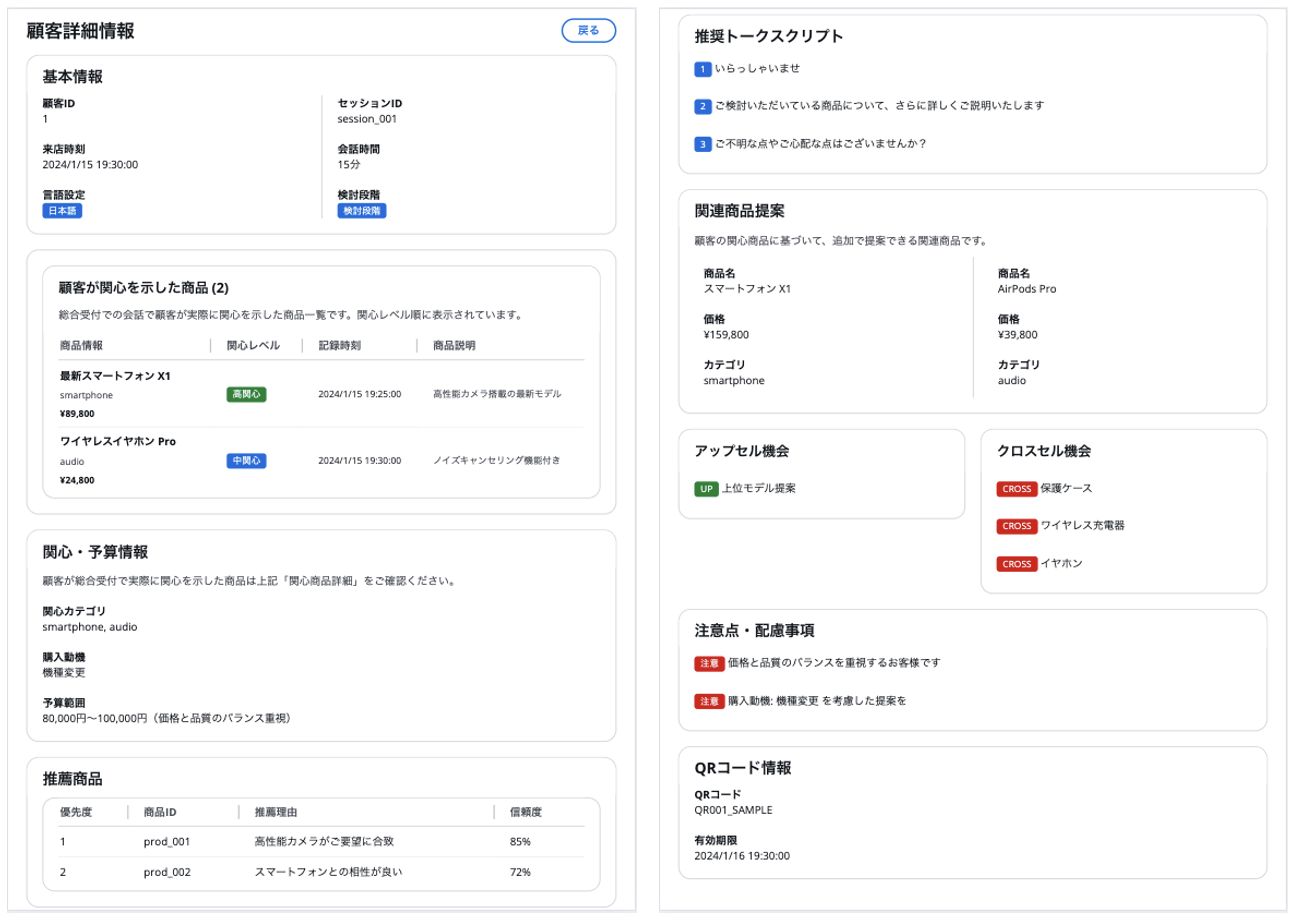Select the AirPods Pro related product name
The height and width of the screenshot is (924, 1302).
click(x=1027, y=289)
